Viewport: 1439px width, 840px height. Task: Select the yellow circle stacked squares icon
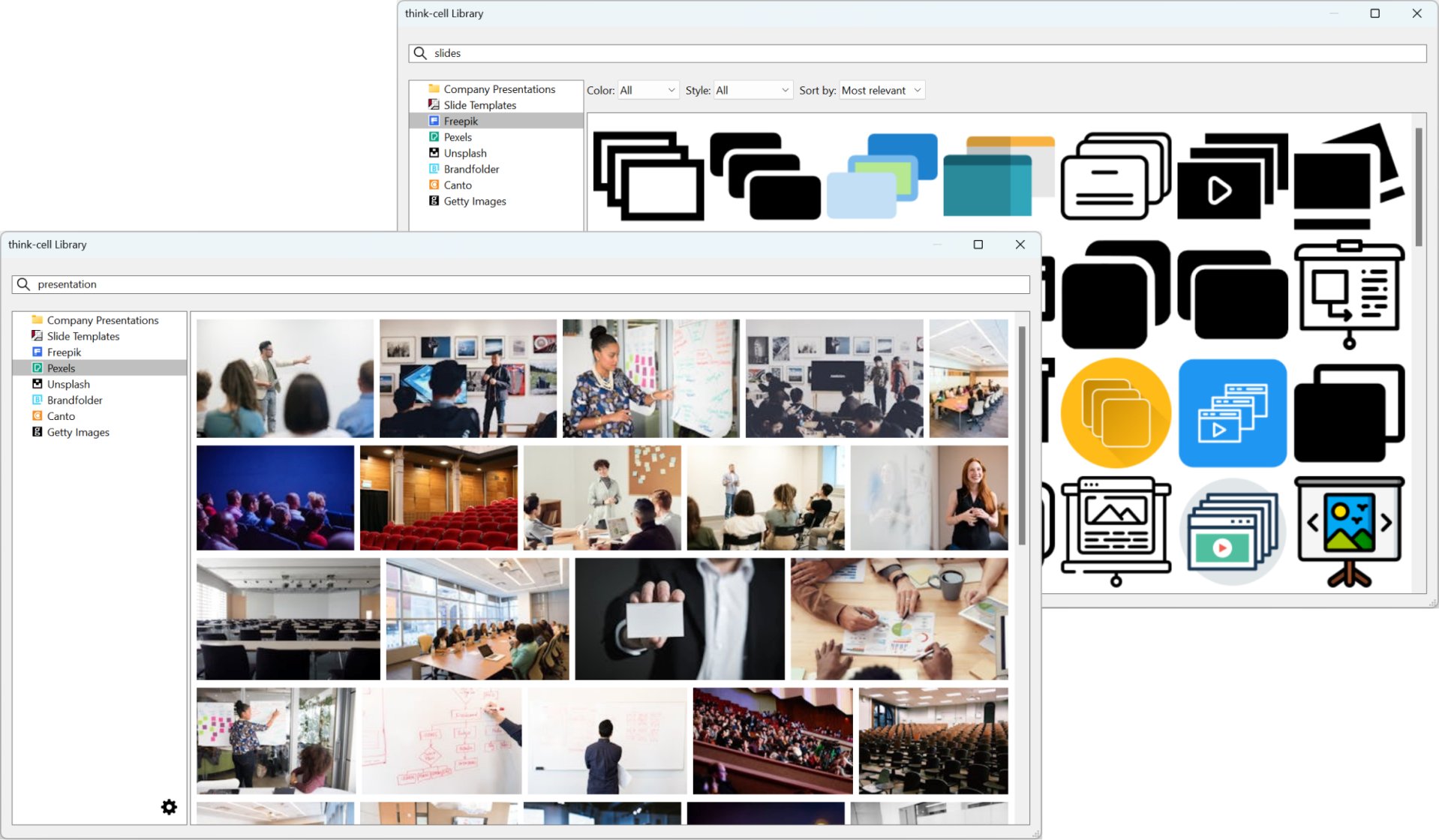point(1116,413)
